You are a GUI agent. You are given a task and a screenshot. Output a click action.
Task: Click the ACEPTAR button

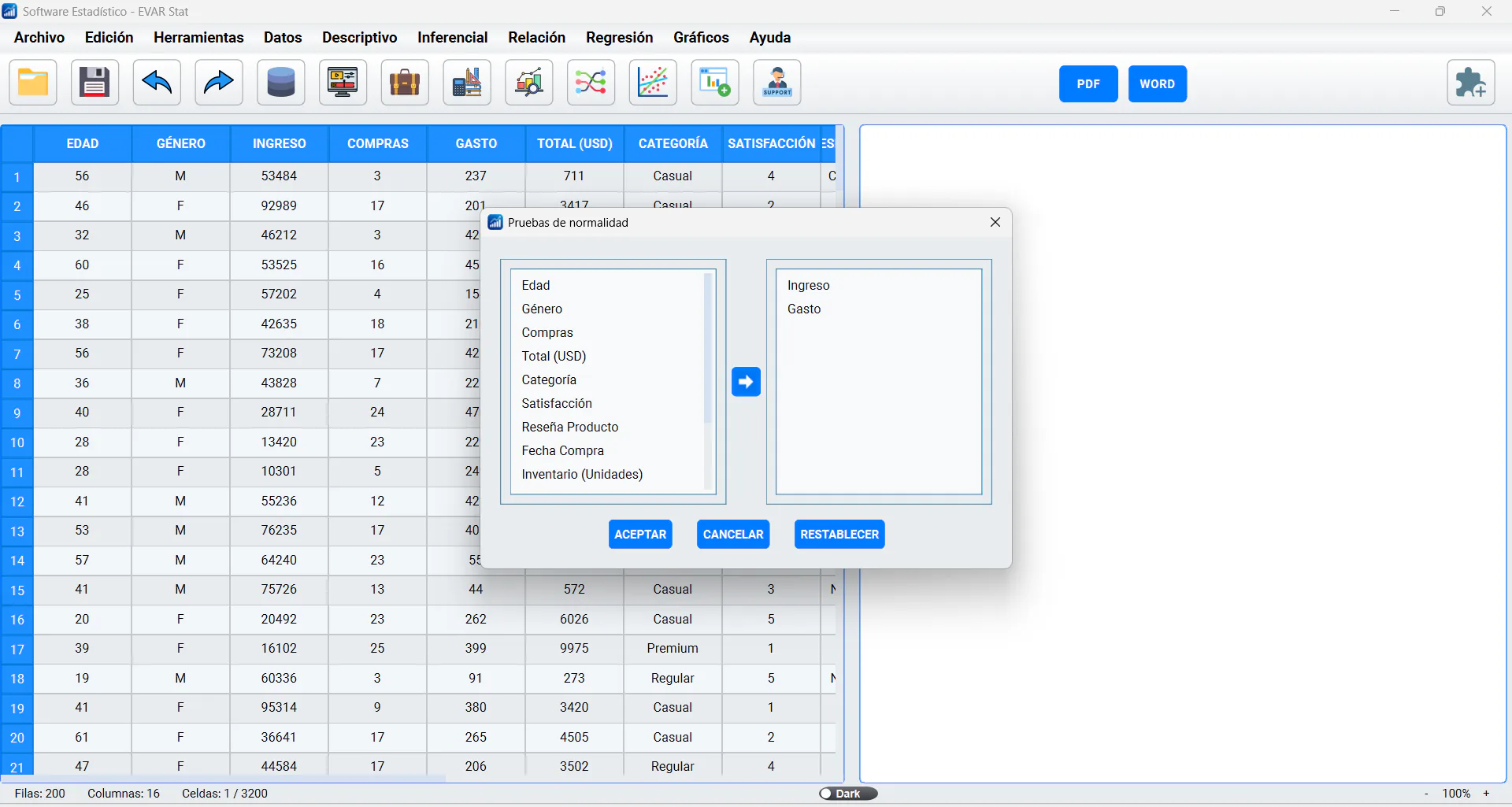(640, 535)
